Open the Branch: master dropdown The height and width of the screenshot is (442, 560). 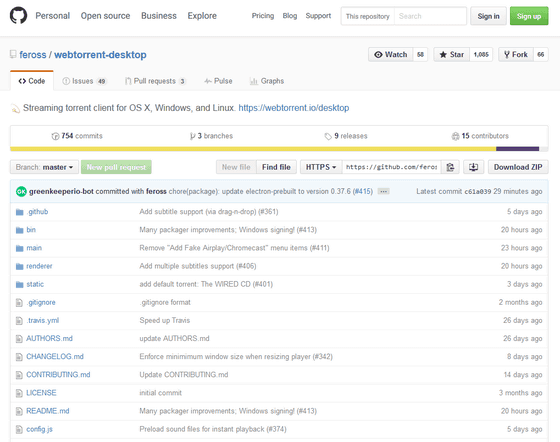tap(44, 167)
